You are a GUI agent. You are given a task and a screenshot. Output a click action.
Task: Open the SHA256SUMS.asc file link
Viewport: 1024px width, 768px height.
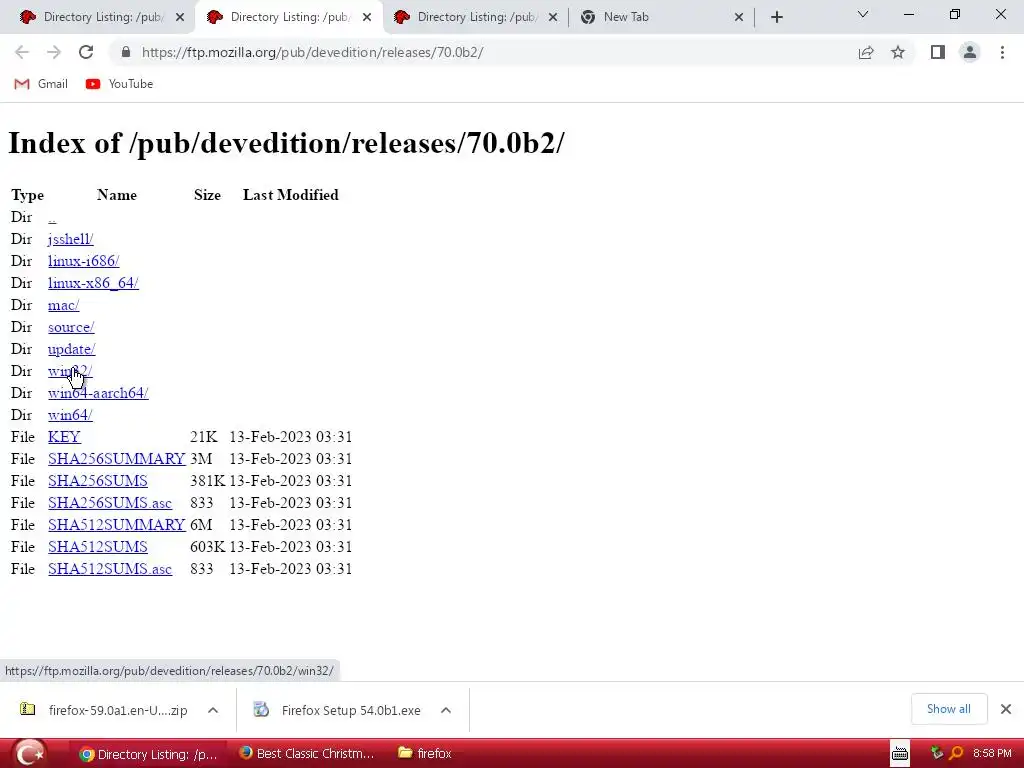pos(110,503)
